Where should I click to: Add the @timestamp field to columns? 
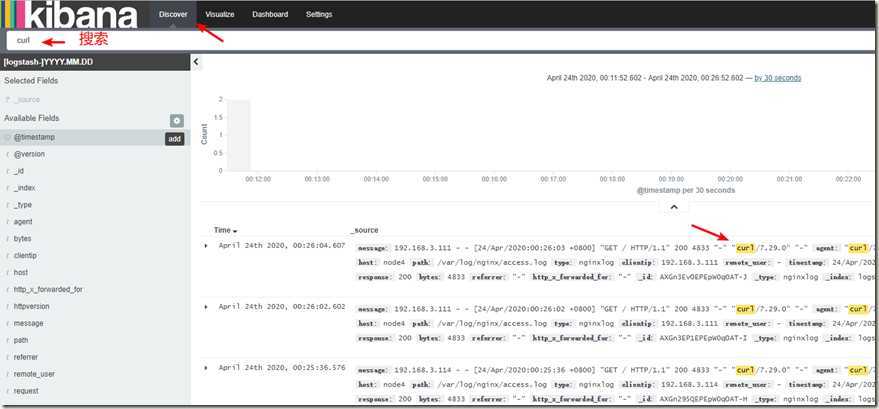point(175,138)
